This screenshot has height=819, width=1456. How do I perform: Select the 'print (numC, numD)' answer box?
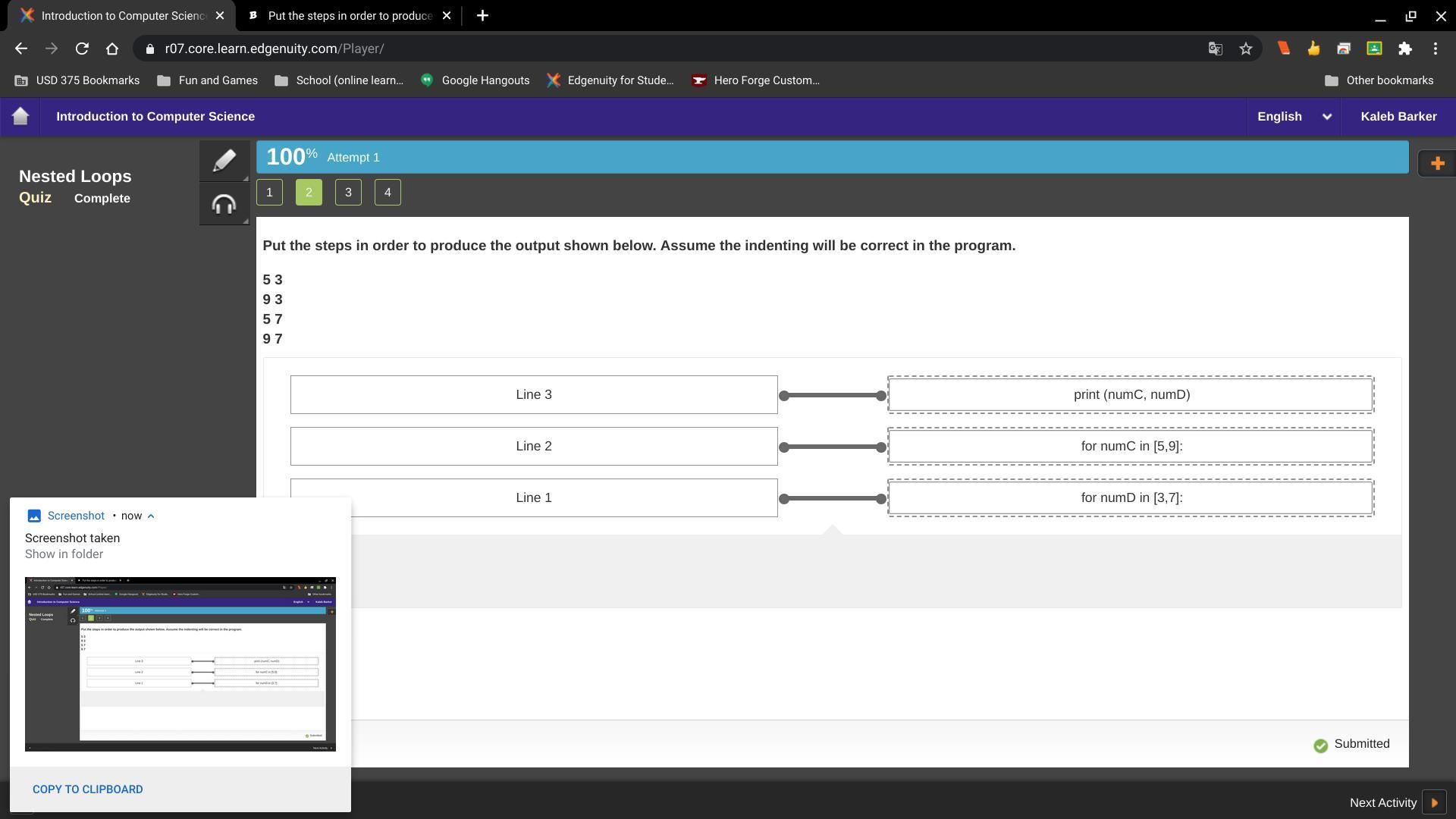coord(1131,394)
